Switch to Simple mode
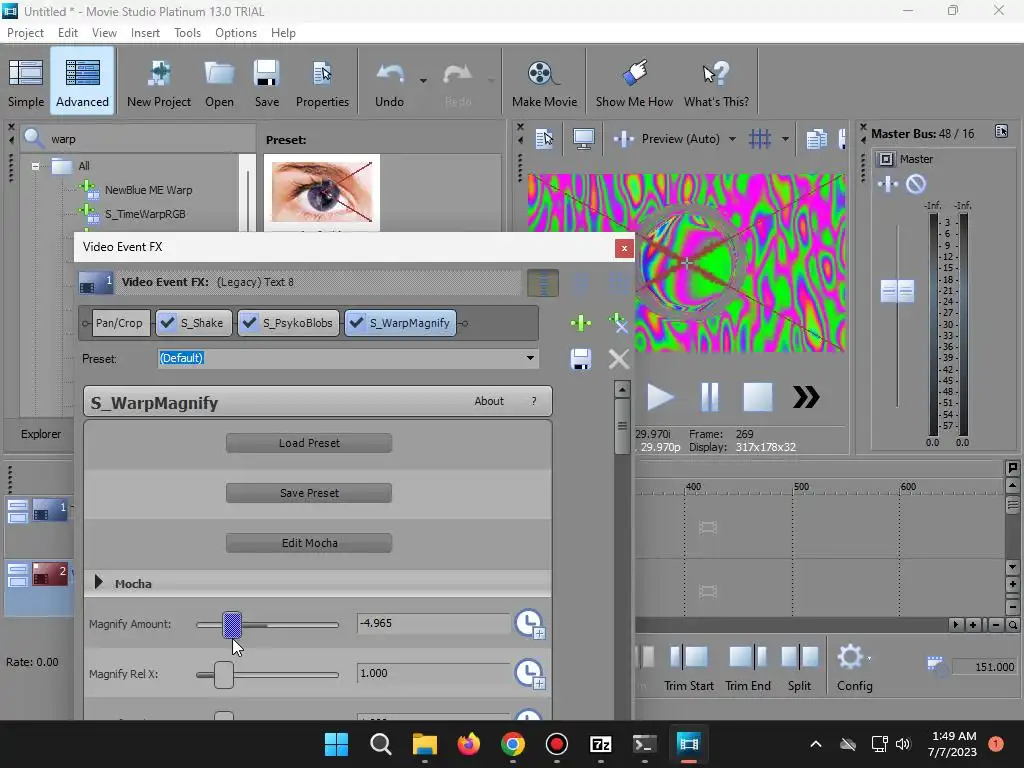The width and height of the screenshot is (1024, 768). pos(26,83)
